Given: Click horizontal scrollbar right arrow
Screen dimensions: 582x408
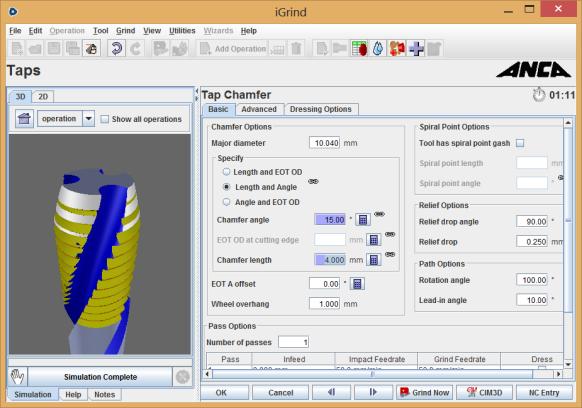Looking at the screenshot, I should click(x=559, y=374).
